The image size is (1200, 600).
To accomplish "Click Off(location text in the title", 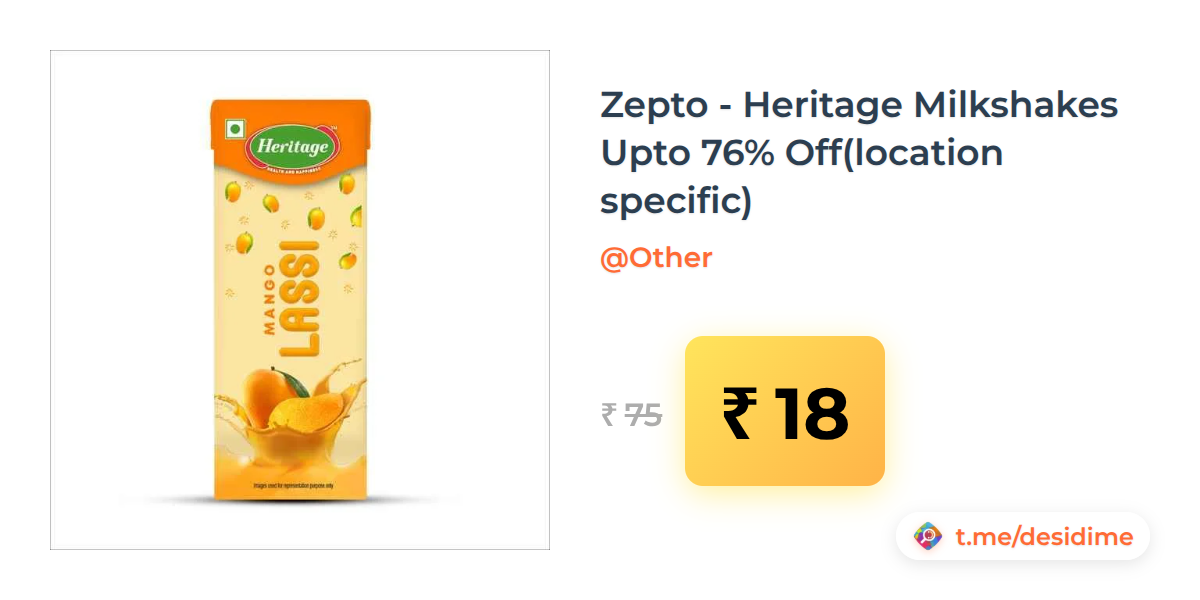I will click(894, 153).
